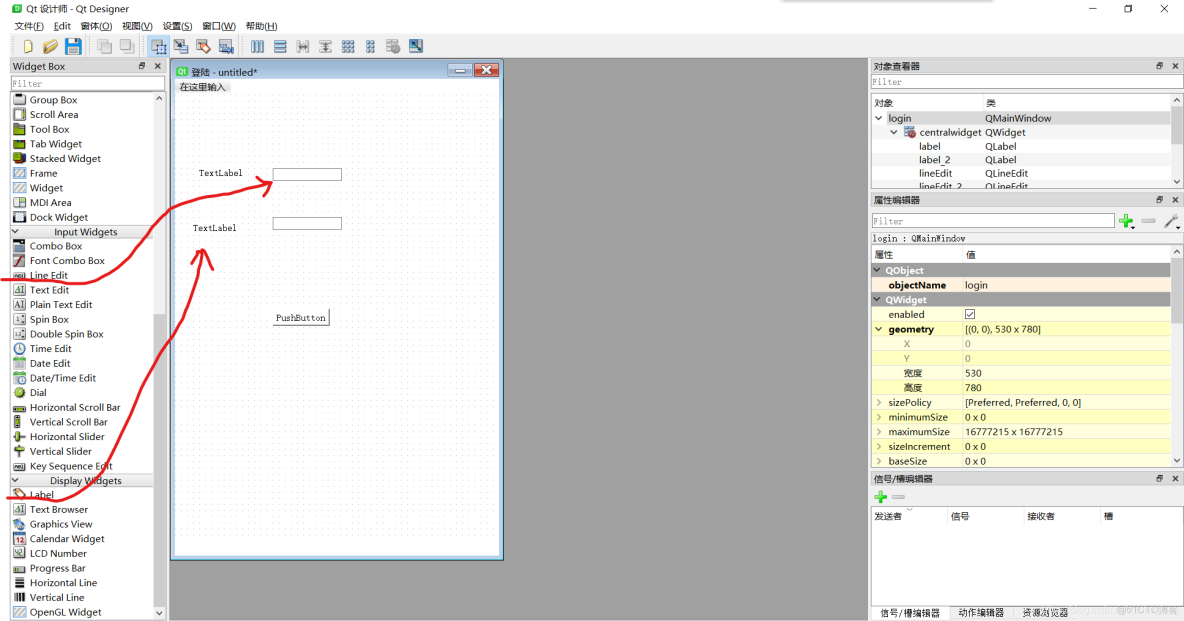Open a form using the folder icon
Viewport: 1184px width, 621px height.
(49, 45)
